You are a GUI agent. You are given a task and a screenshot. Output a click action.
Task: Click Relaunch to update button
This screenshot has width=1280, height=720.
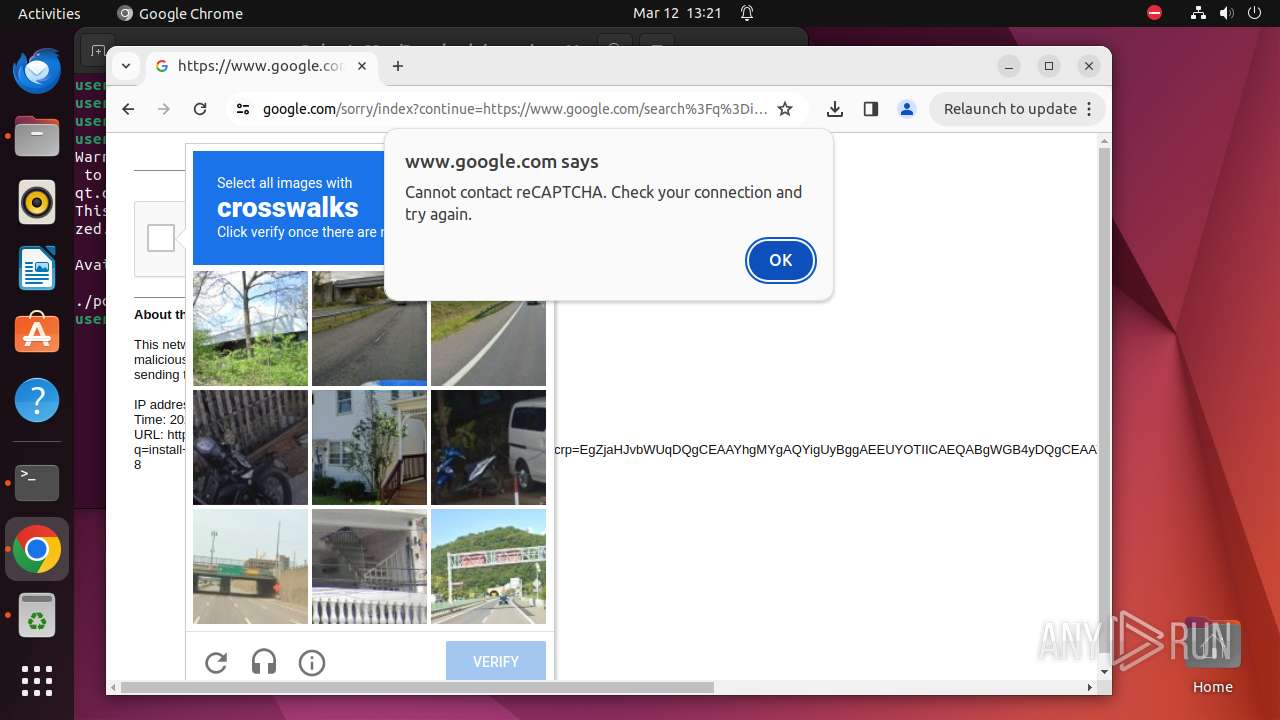pyautogui.click(x=1010, y=109)
